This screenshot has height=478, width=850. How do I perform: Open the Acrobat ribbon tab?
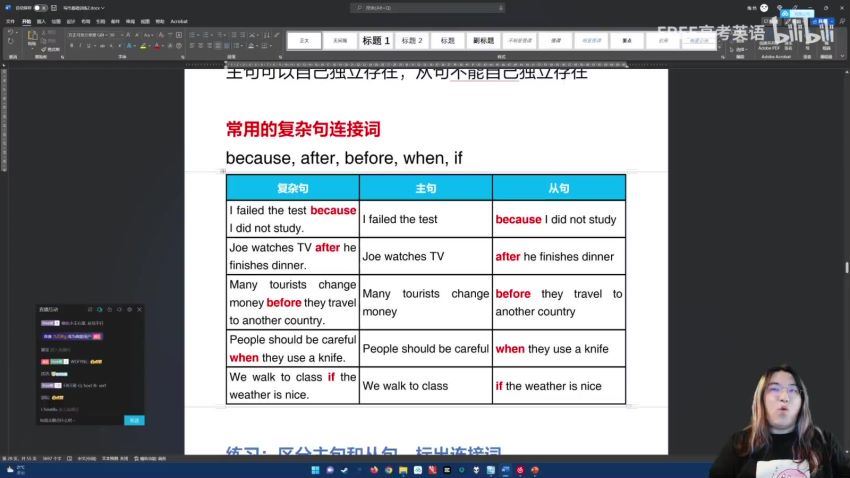click(x=179, y=20)
